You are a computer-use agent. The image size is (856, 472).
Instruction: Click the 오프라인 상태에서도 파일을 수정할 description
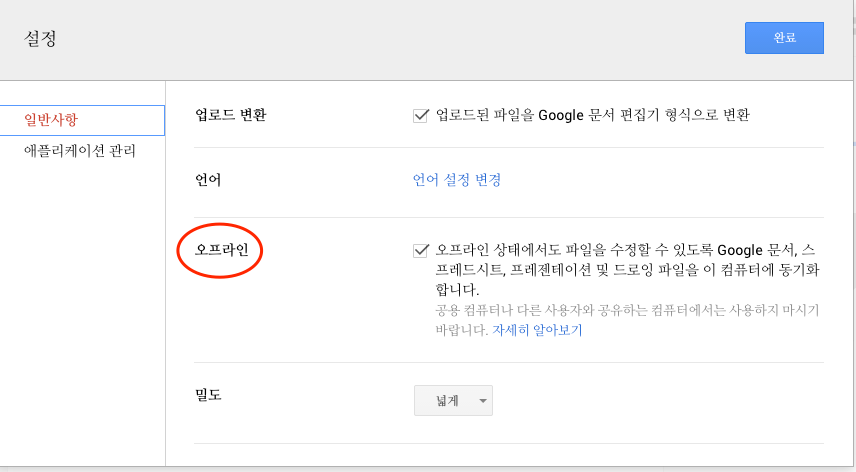pos(627,270)
